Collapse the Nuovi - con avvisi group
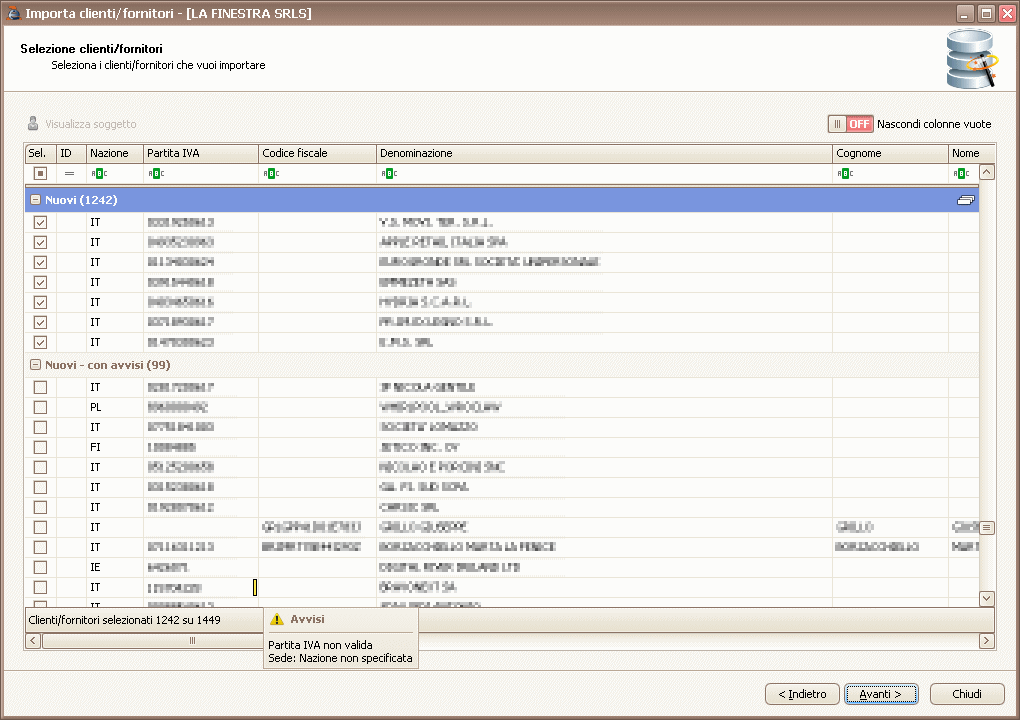This screenshot has width=1020, height=720. coord(36,365)
